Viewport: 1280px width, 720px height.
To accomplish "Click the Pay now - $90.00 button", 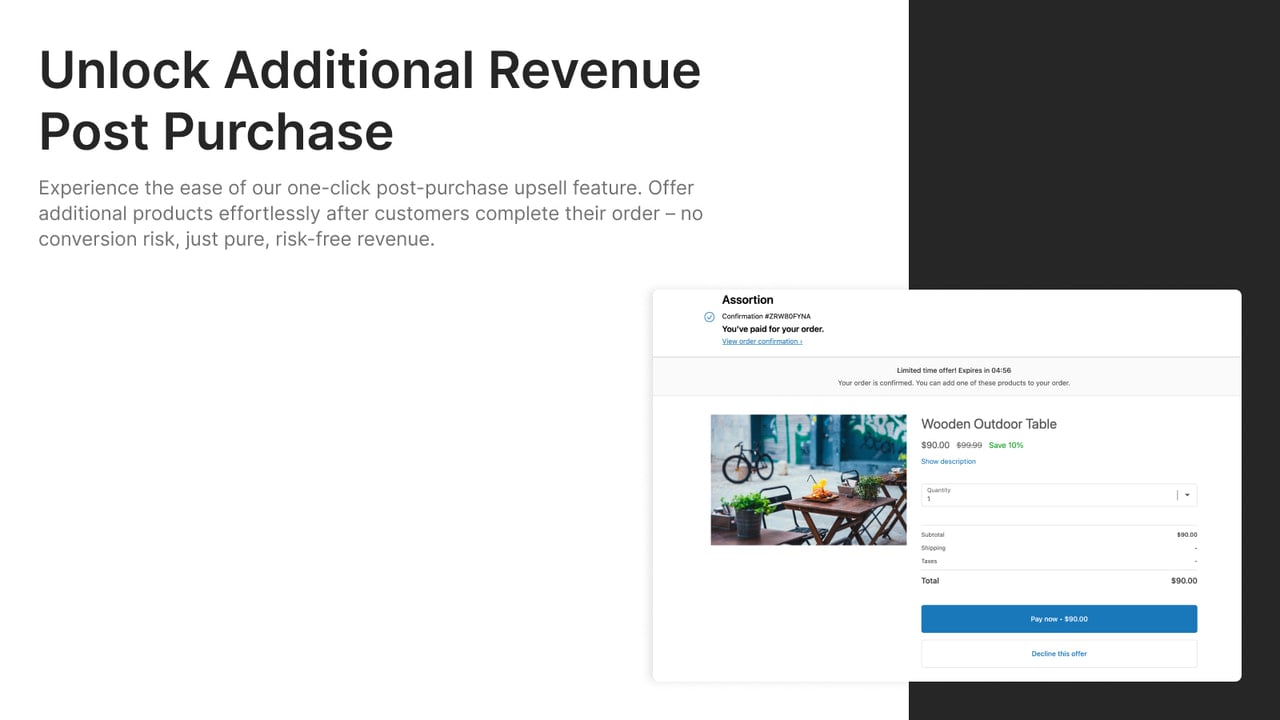I will 1059,619.
